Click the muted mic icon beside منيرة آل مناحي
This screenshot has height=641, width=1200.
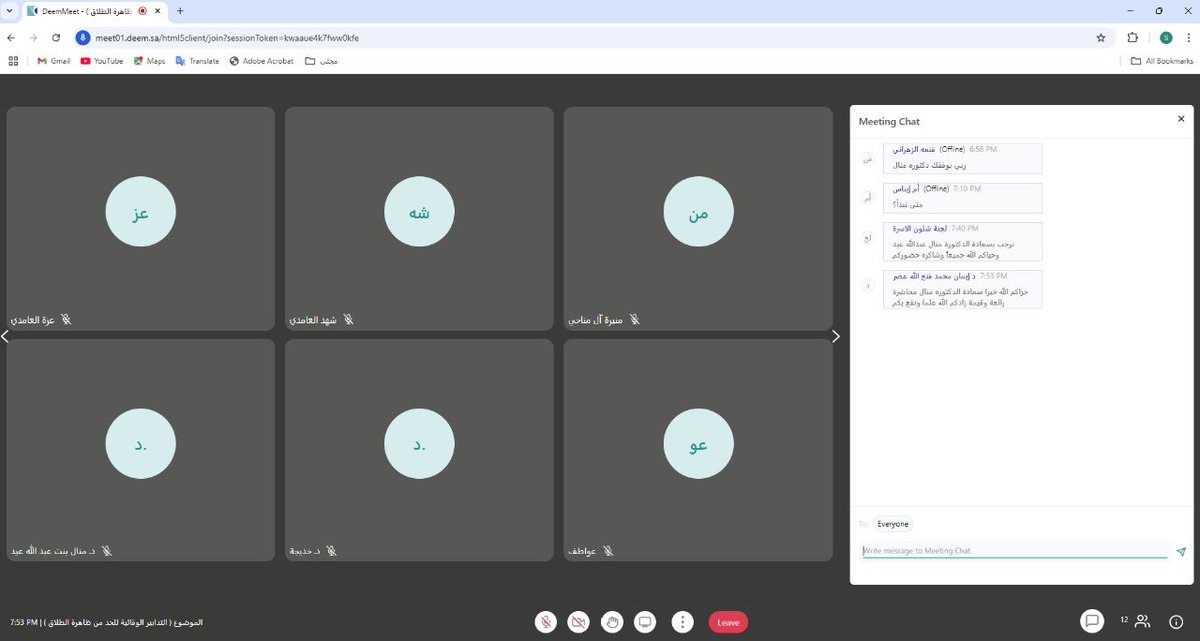pos(634,319)
